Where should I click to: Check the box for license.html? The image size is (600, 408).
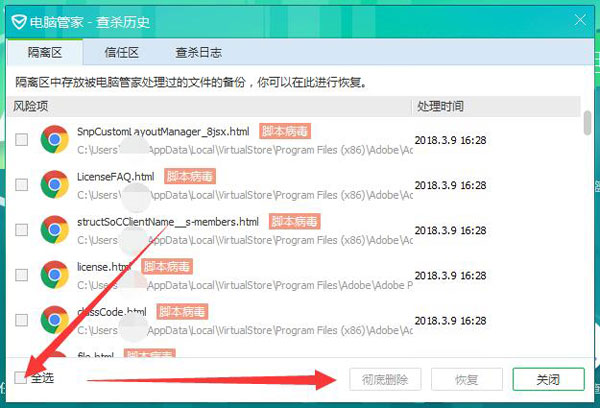click(21, 275)
